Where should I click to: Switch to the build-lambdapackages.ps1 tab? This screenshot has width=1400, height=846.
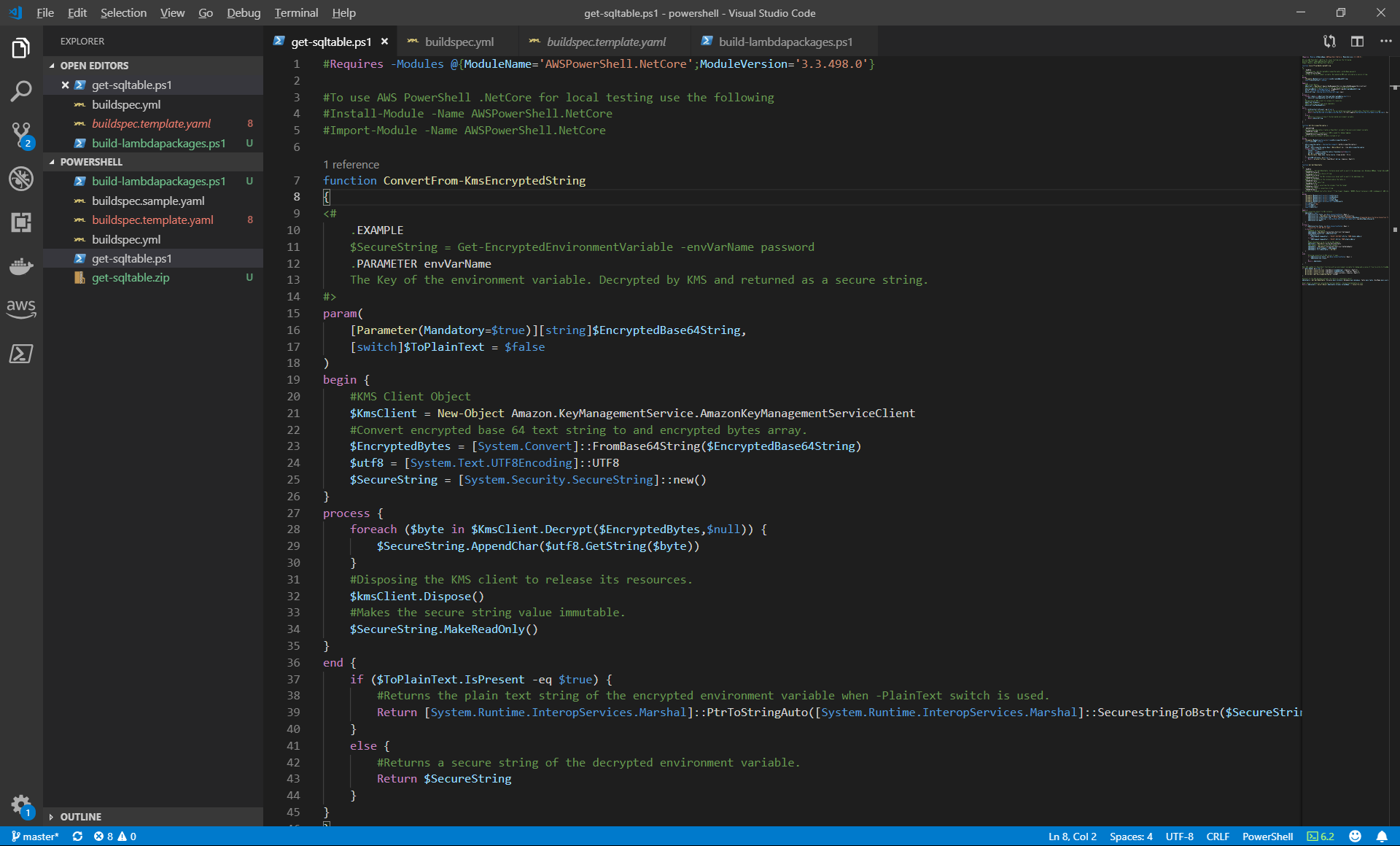tap(785, 42)
